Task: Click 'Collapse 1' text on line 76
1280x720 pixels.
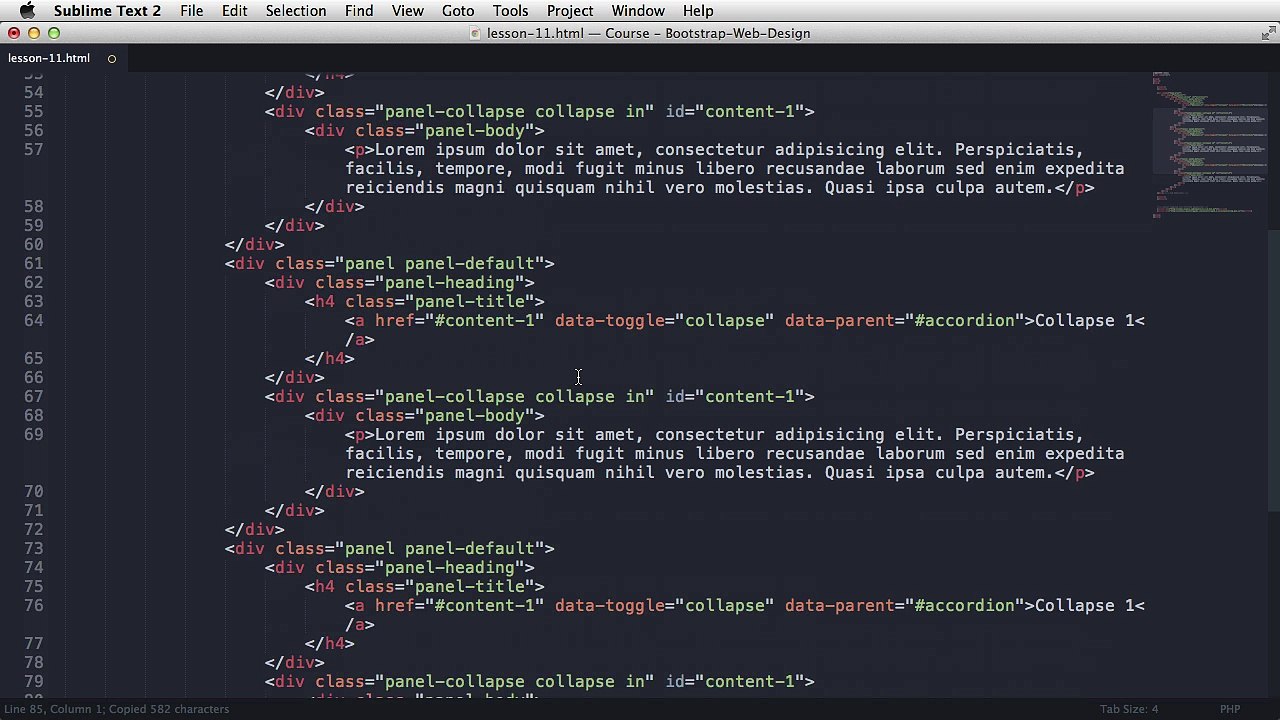Action: pyautogui.click(x=1084, y=606)
